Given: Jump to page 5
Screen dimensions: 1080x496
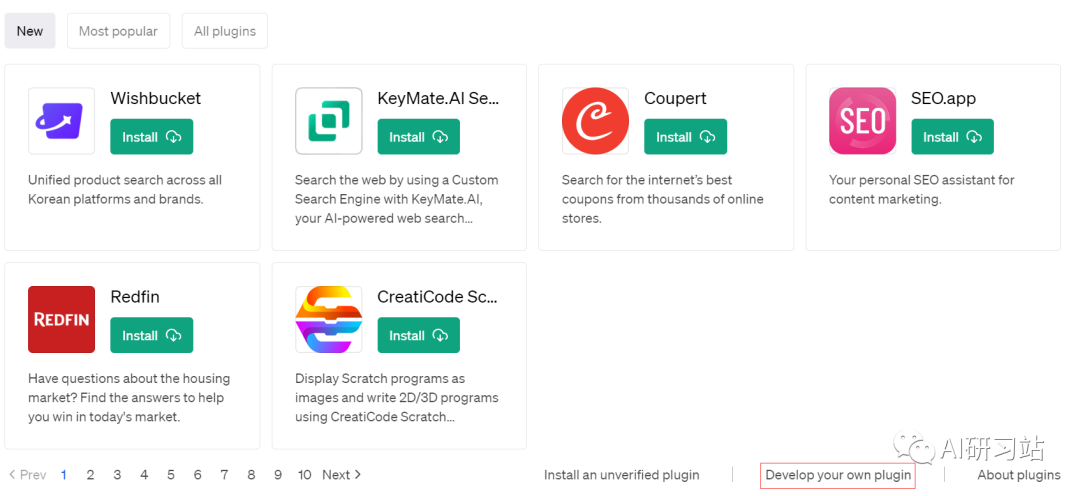Looking at the screenshot, I should click(x=171, y=475).
